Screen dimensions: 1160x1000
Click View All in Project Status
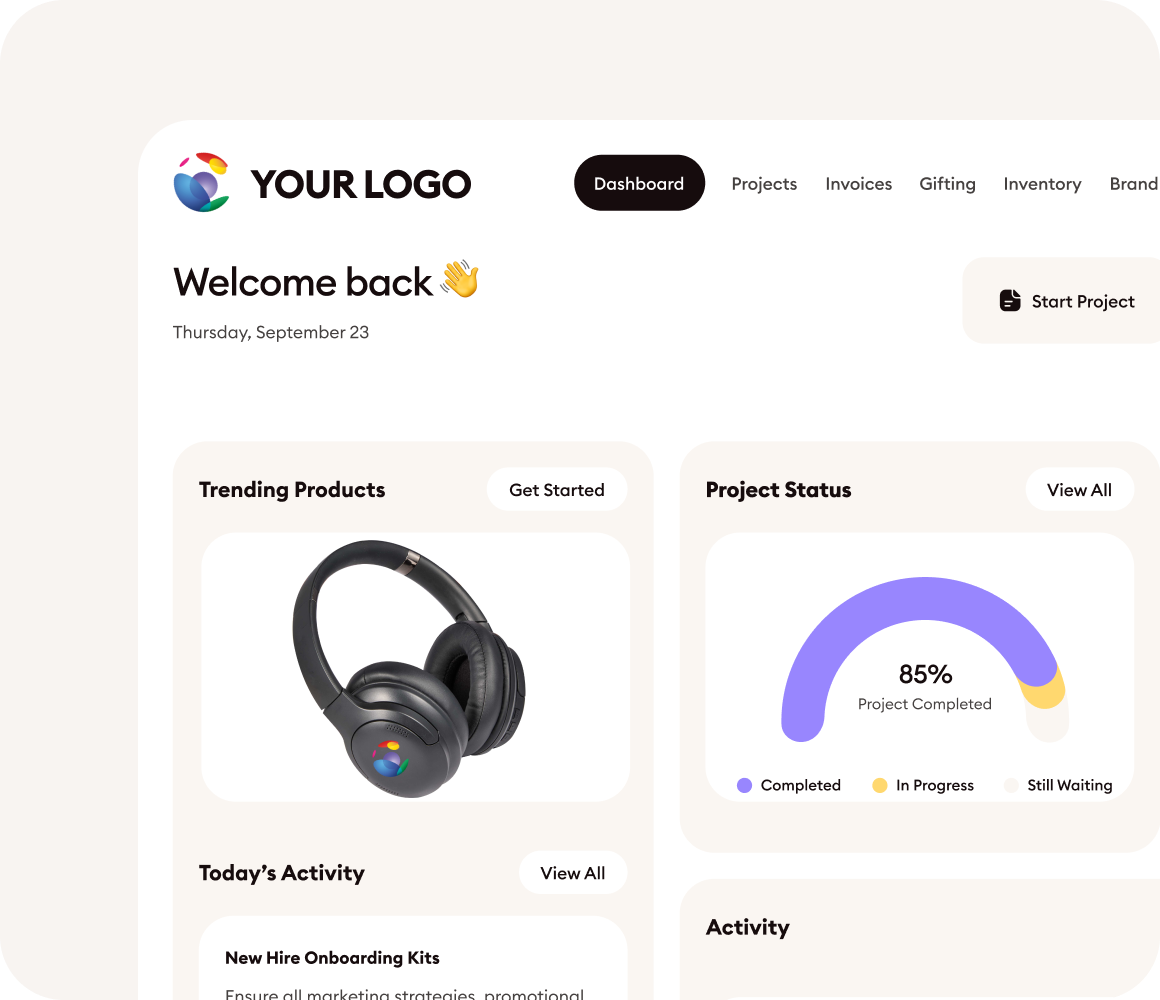[1079, 490]
